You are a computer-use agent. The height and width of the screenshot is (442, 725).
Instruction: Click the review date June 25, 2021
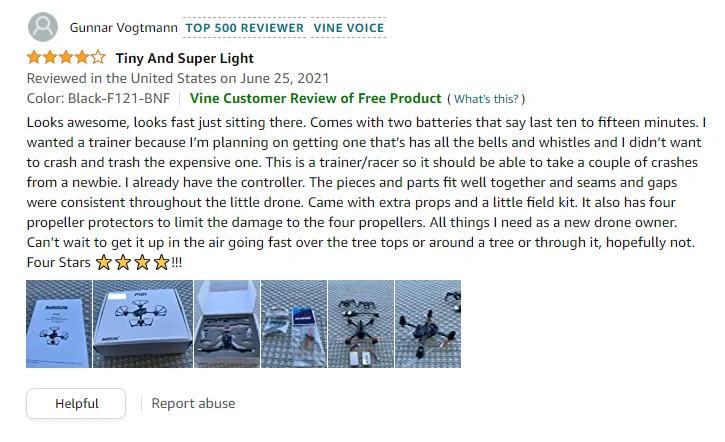[284, 78]
